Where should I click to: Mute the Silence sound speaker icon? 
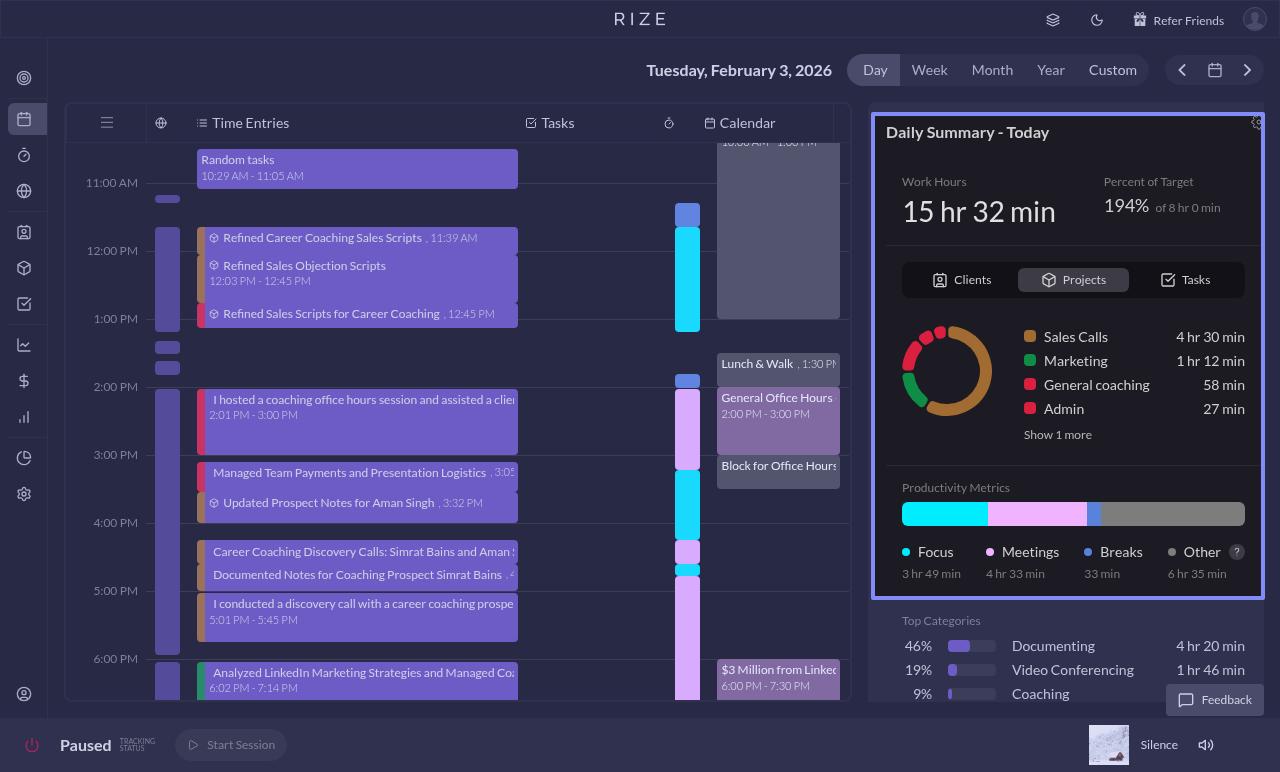pyautogui.click(x=1206, y=745)
